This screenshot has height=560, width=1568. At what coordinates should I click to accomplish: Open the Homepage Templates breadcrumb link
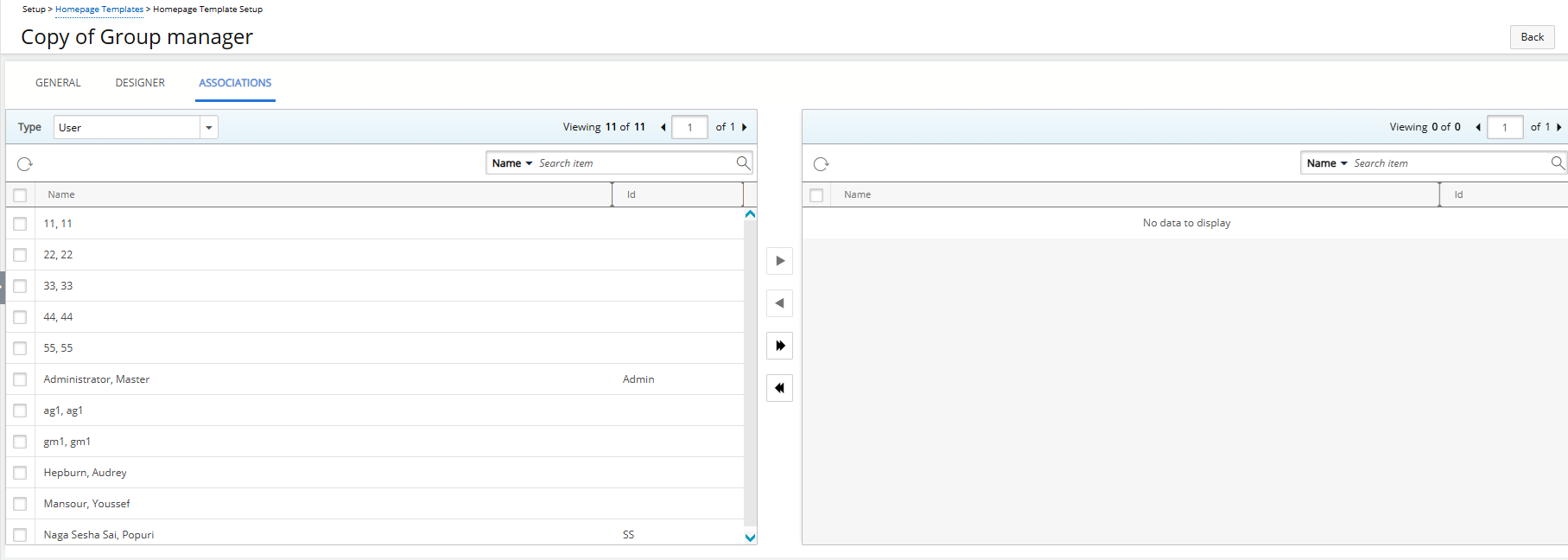pos(99,10)
